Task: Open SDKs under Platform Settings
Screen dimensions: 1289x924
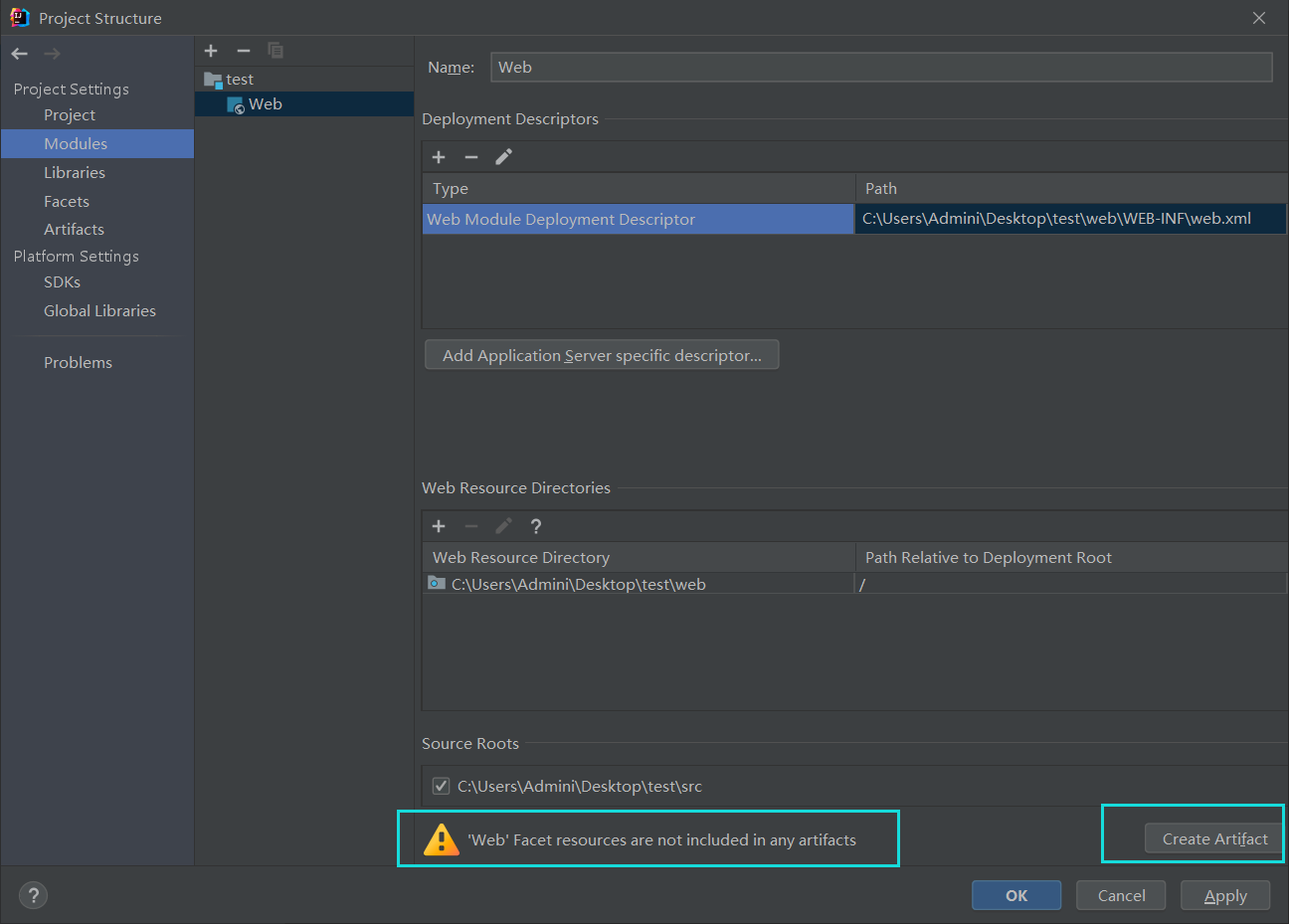Action: point(62,282)
